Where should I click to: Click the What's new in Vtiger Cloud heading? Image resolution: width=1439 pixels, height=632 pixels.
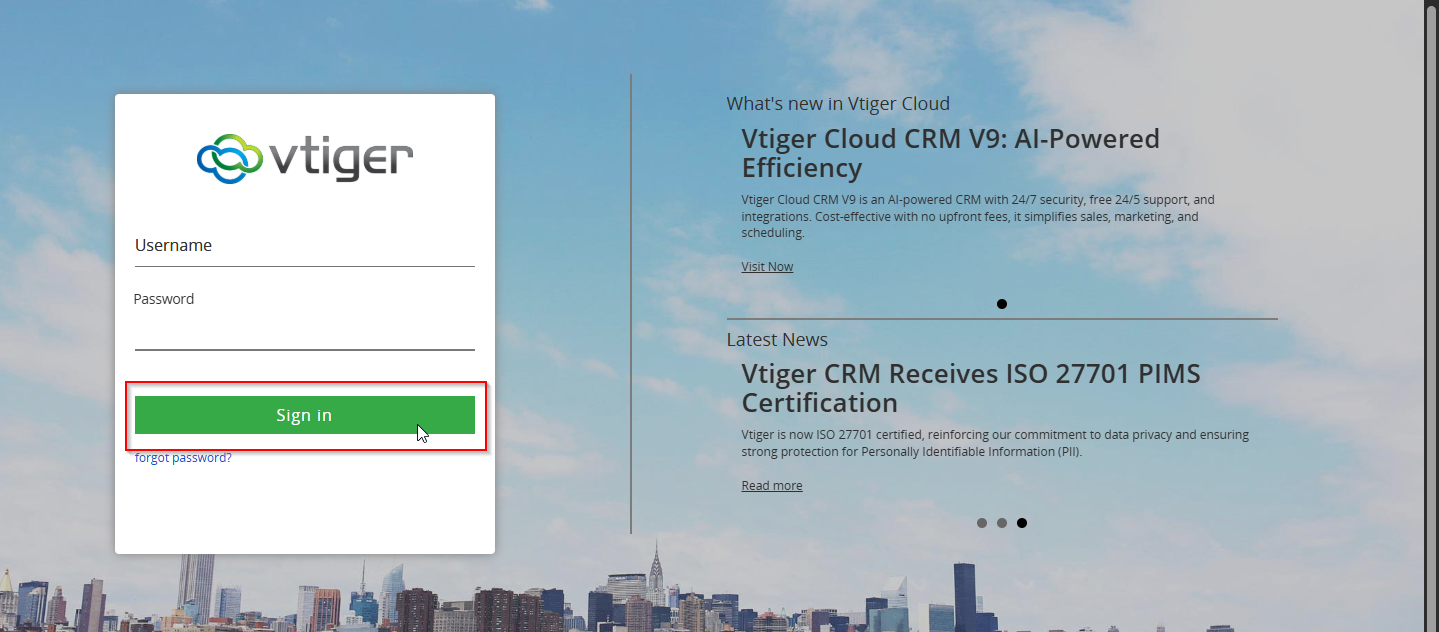tap(837, 104)
